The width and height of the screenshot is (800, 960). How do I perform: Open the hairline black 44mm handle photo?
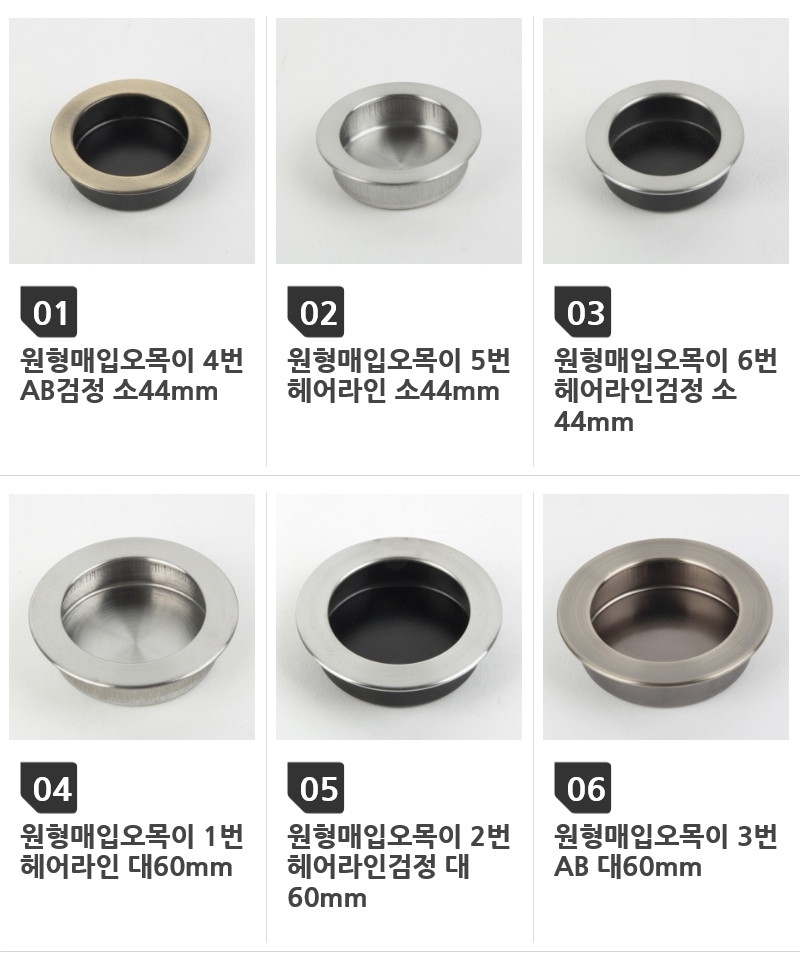click(x=666, y=141)
